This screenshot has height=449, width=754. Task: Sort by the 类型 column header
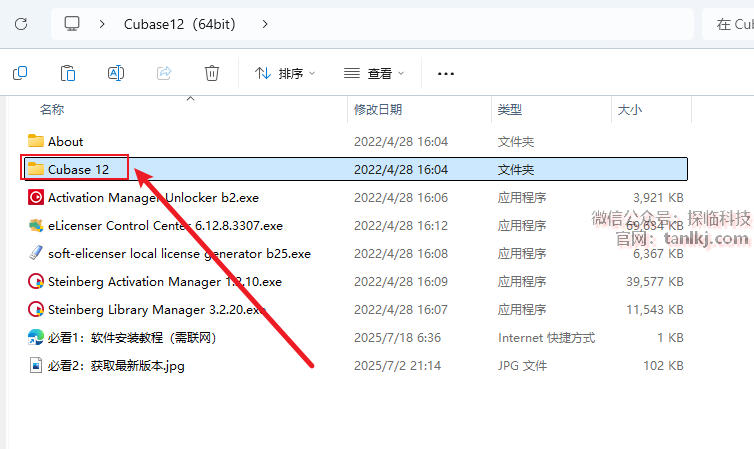[x=510, y=110]
